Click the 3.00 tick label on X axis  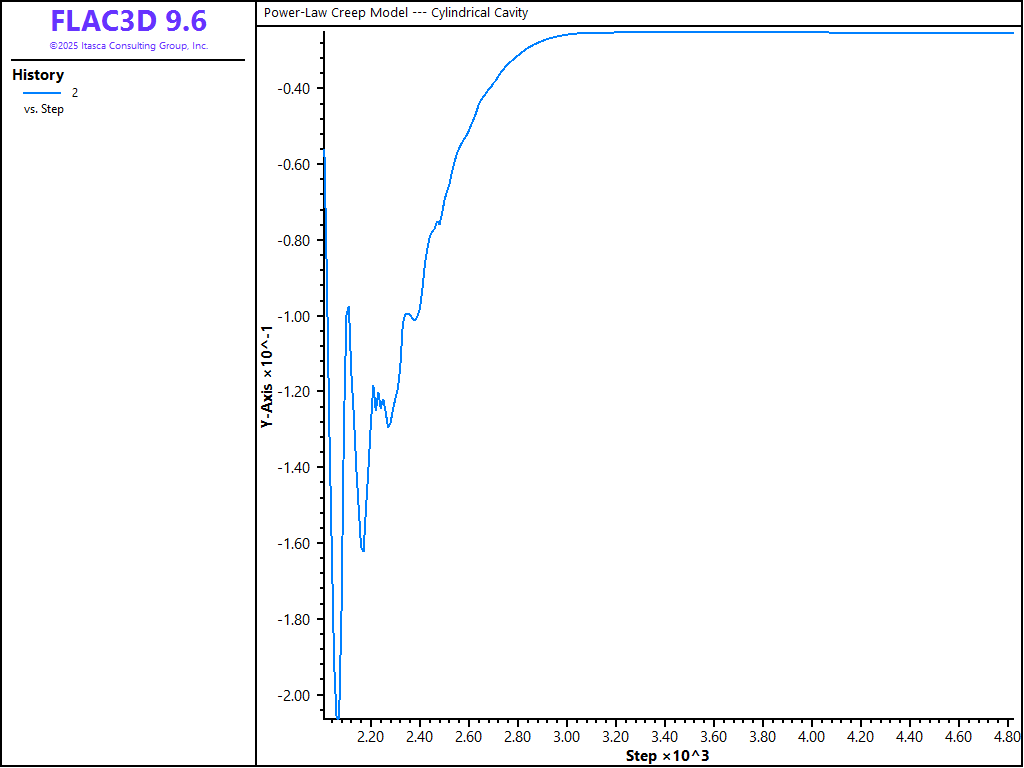pos(567,737)
